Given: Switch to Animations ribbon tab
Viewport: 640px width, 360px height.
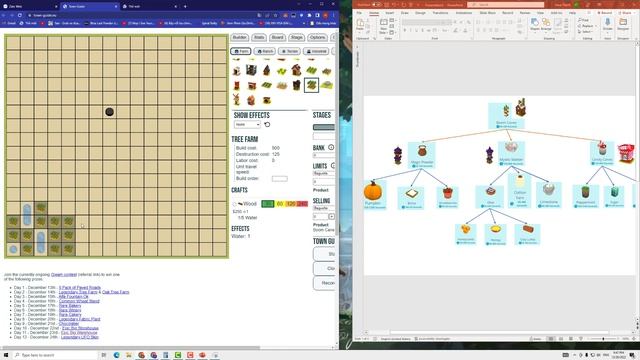Looking at the screenshot, I should click(x=464, y=13).
